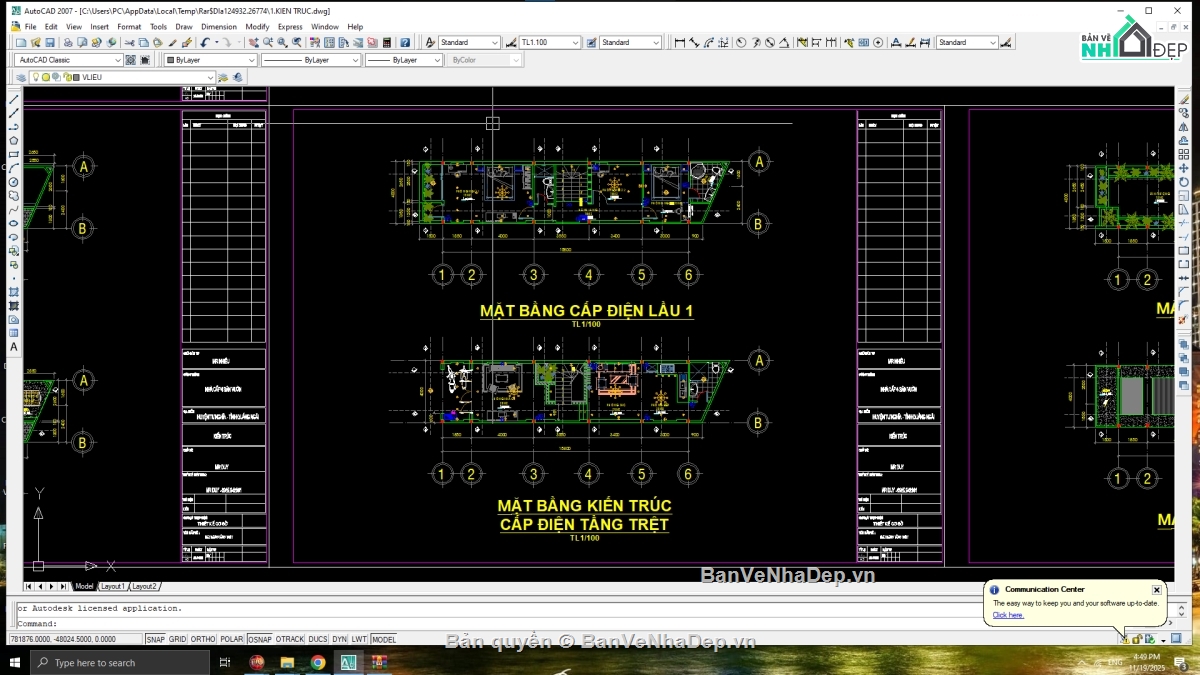Select the Line tool in Draw toolbar
Screen dimensions: 1200x675
[x=14, y=100]
